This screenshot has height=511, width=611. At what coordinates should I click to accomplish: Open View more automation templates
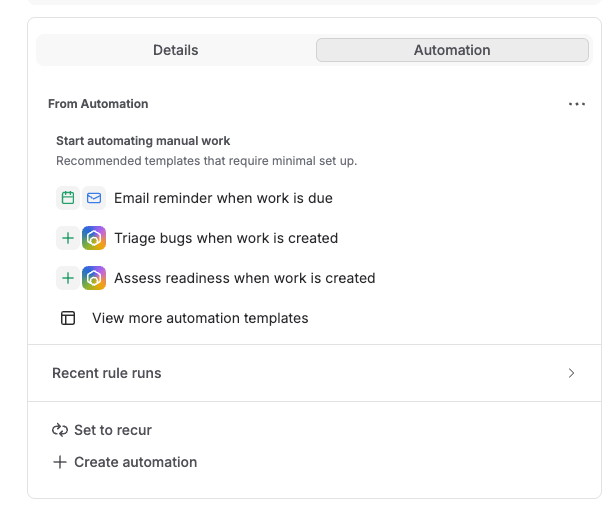[200, 318]
